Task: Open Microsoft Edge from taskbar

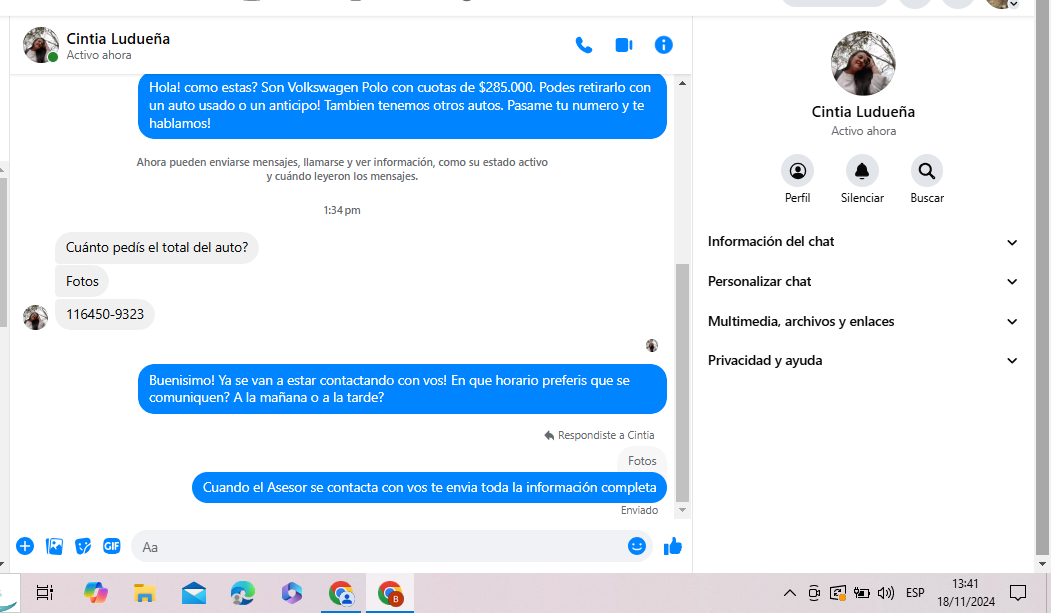Action: [243, 592]
